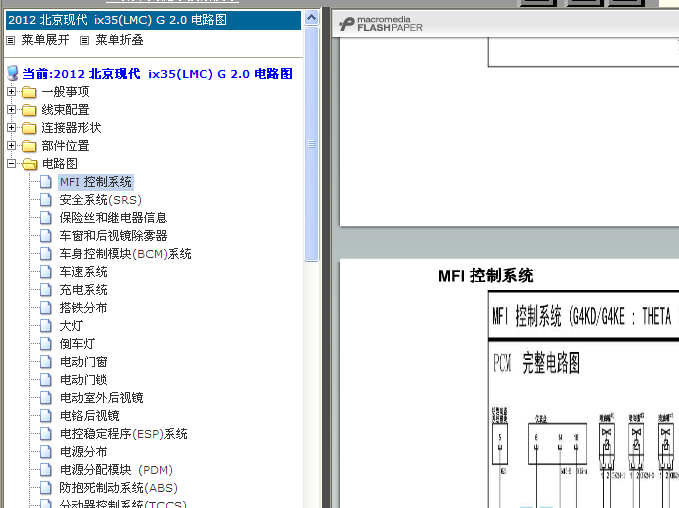Click the tree panel vertical scrollbar thumb

point(311,144)
